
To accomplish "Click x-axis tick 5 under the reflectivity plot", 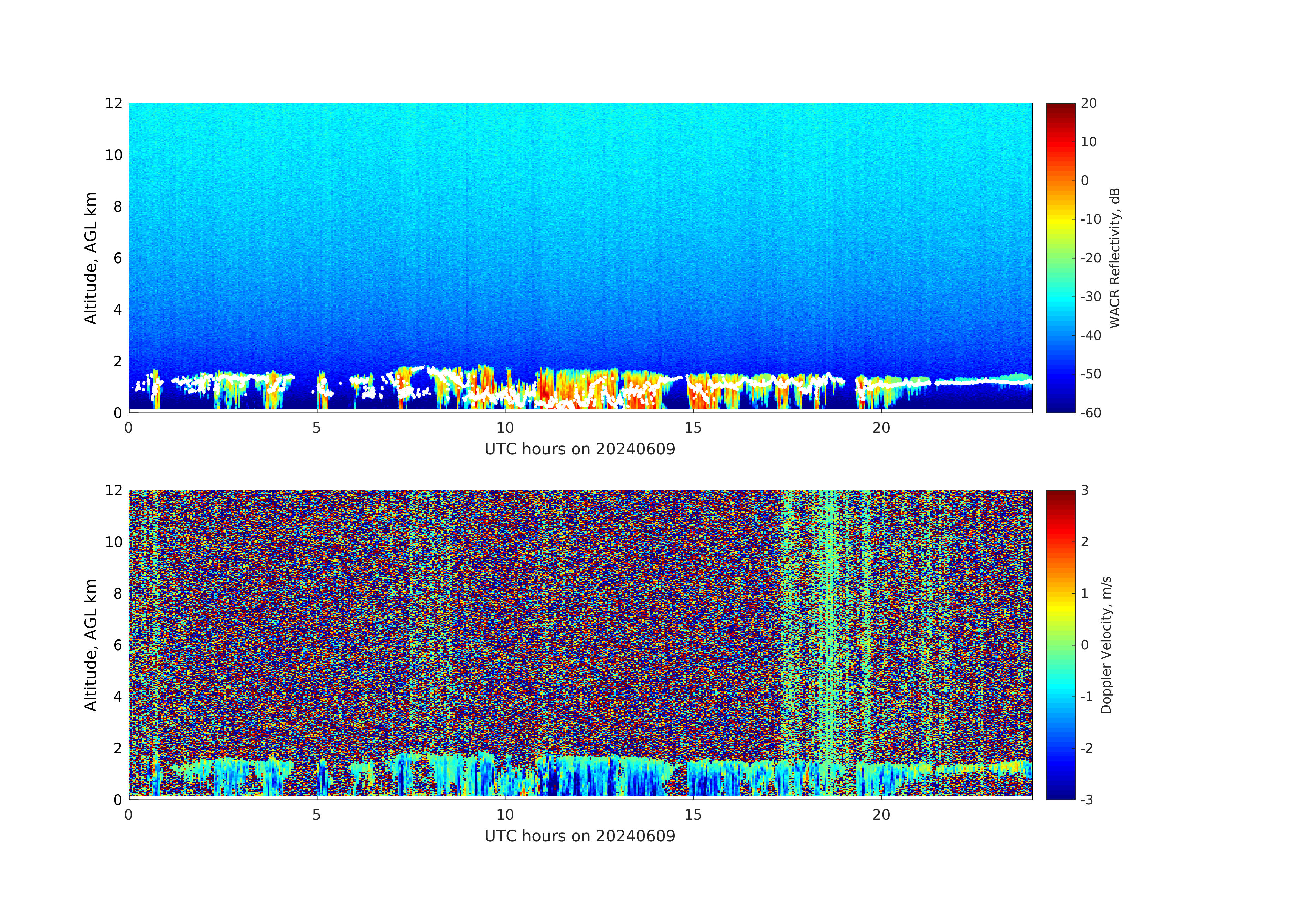I will click(x=317, y=428).
